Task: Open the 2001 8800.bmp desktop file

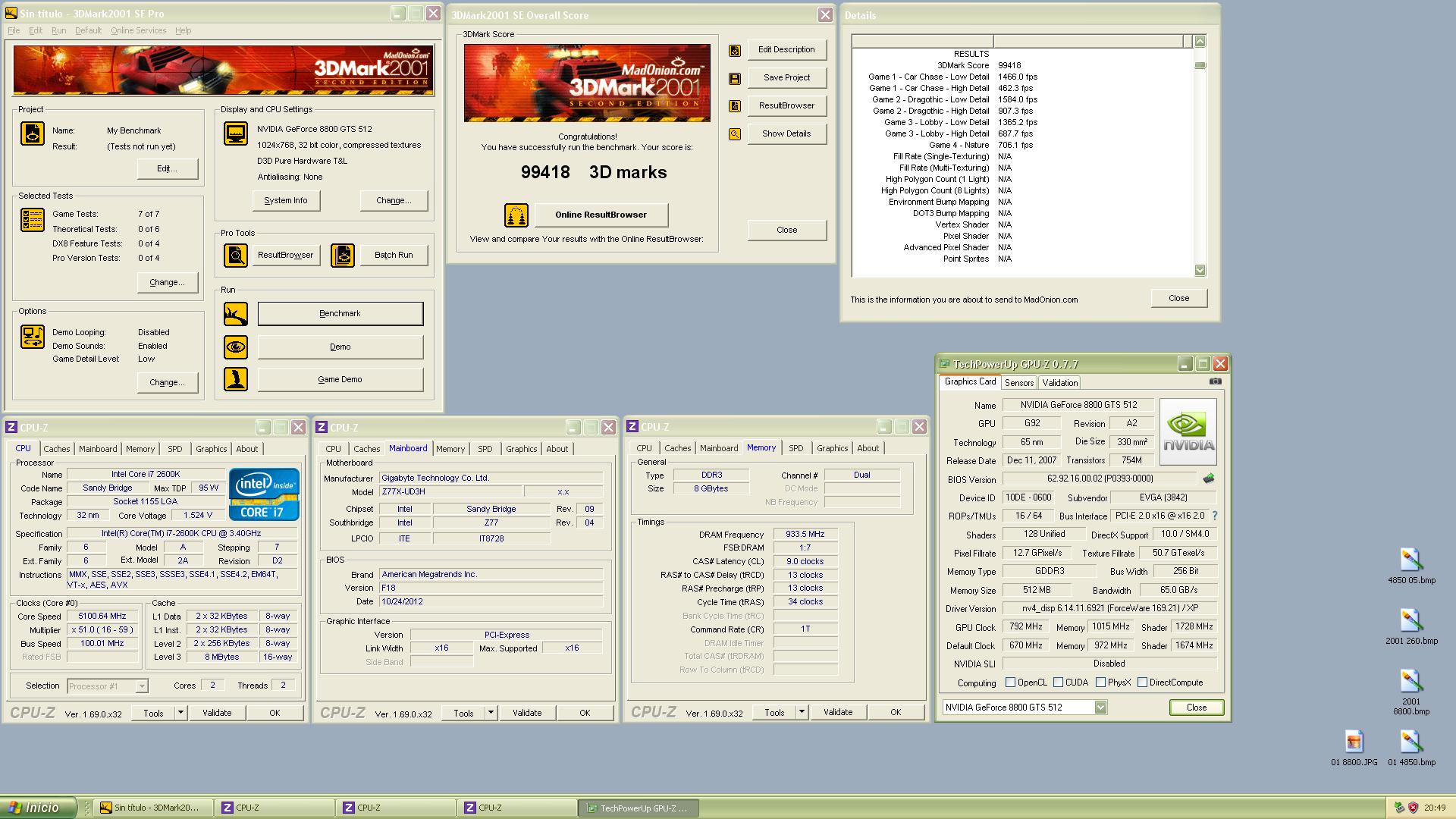Action: pyautogui.click(x=1411, y=692)
